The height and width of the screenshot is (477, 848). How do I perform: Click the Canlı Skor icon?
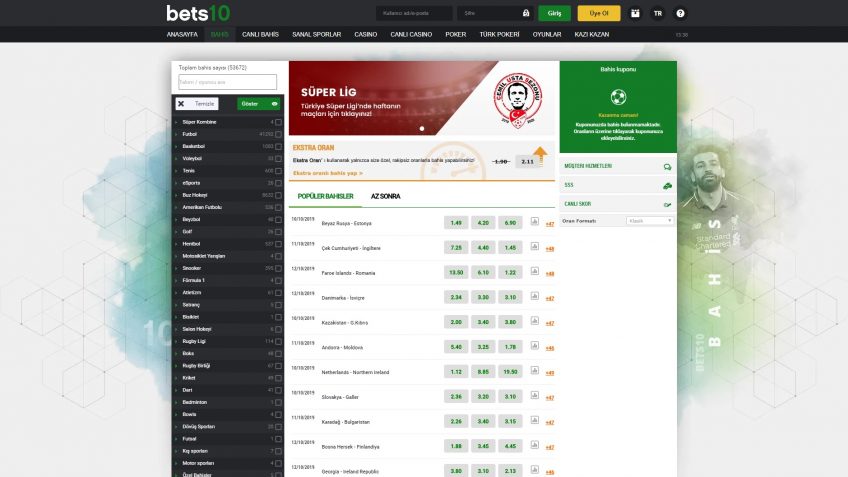[x=667, y=204]
